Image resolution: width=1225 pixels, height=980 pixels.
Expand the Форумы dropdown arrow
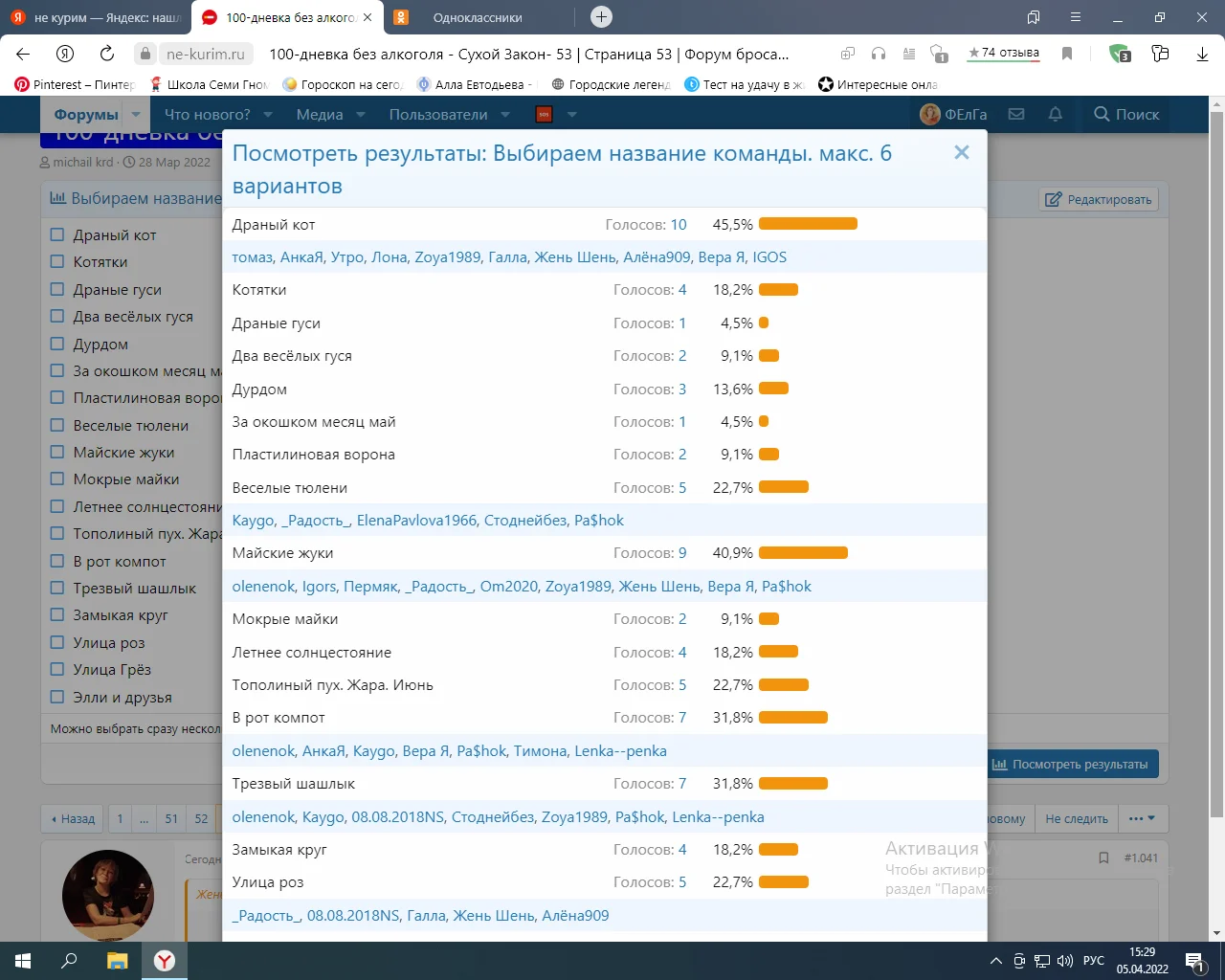click(136, 114)
